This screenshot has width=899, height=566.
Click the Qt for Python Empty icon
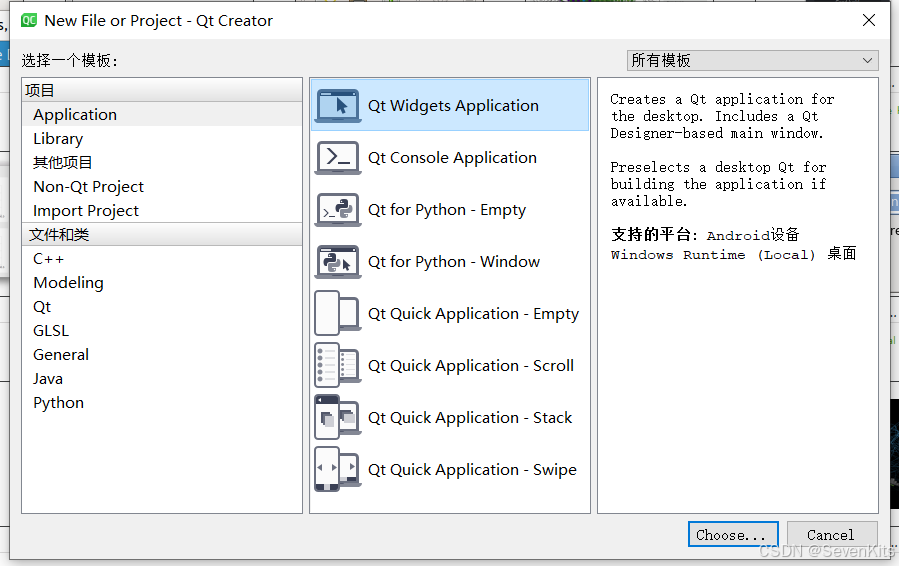(x=338, y=210)
